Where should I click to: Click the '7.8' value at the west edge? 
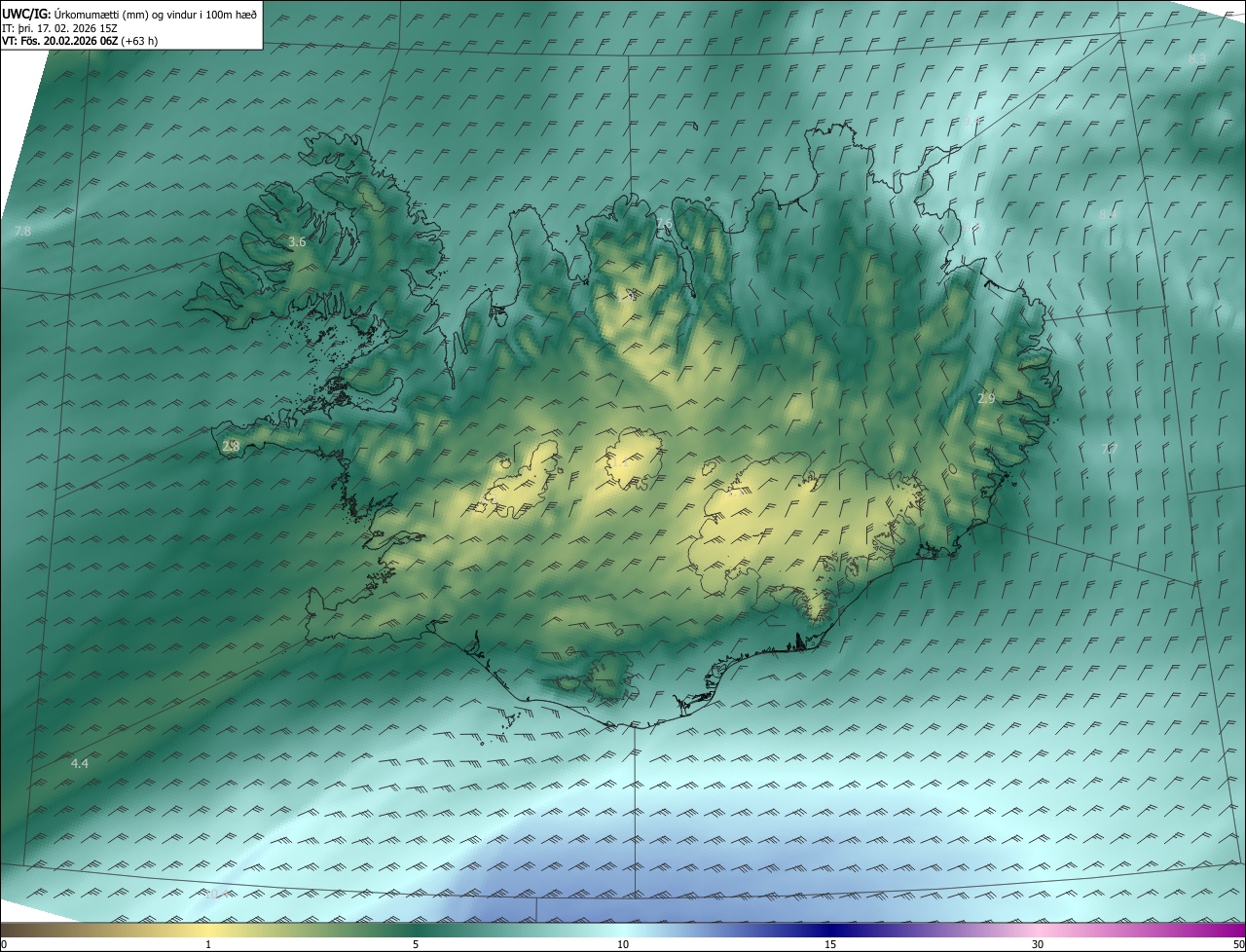23,231
